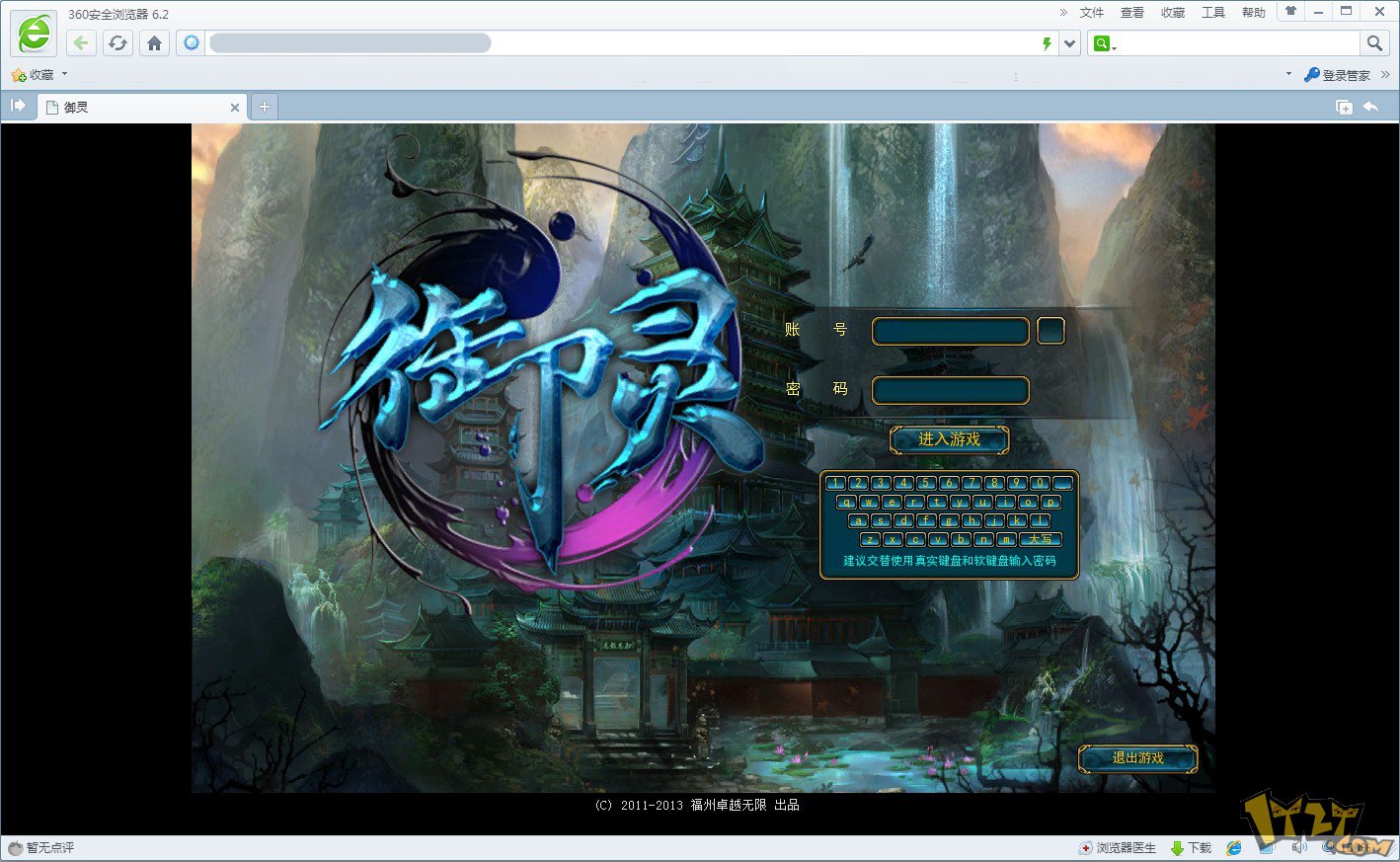Click the 退出游戏 button
Screen dimensions: 1400x862
(1138, 758)
